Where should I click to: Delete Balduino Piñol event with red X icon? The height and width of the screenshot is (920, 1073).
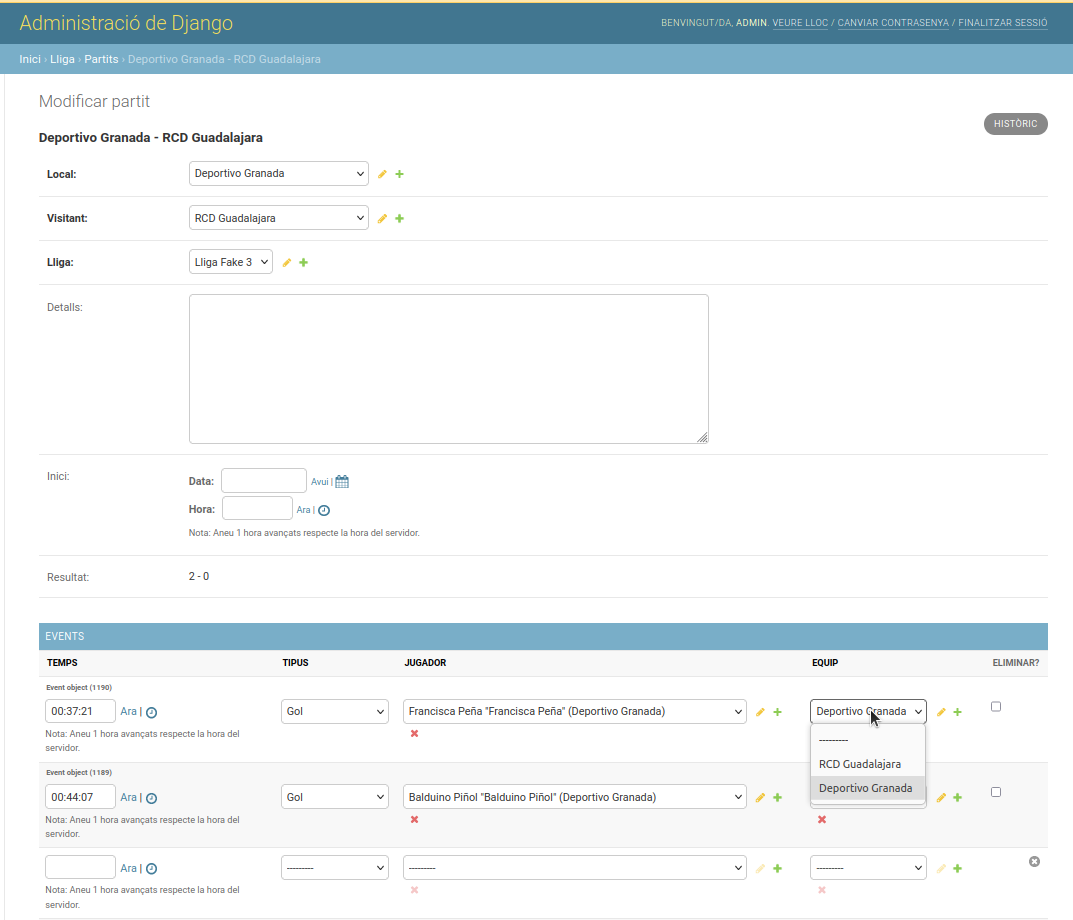click(x=414, y=819)
